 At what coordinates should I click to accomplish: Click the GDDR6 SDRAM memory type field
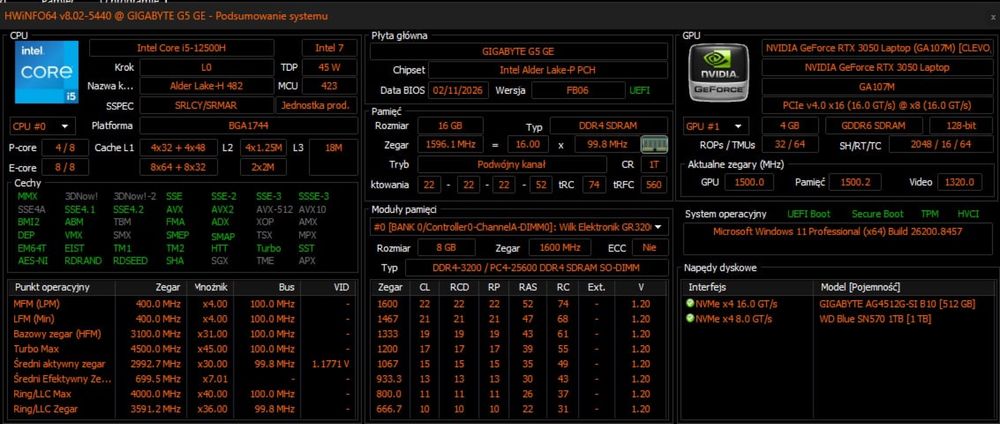[x=873, y=126]
